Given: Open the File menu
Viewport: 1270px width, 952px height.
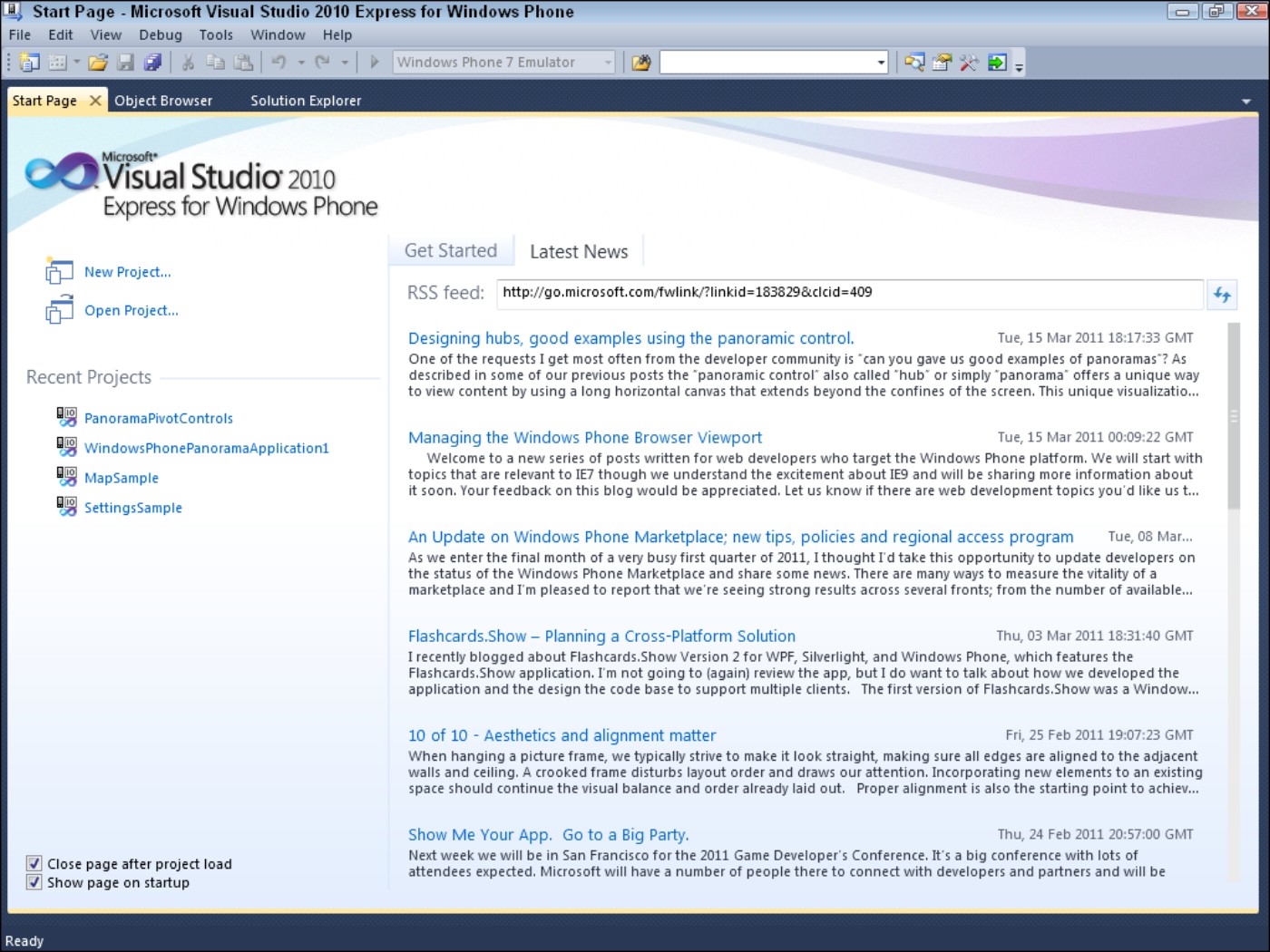Looking at the screenshot, I should click(20, 34).
